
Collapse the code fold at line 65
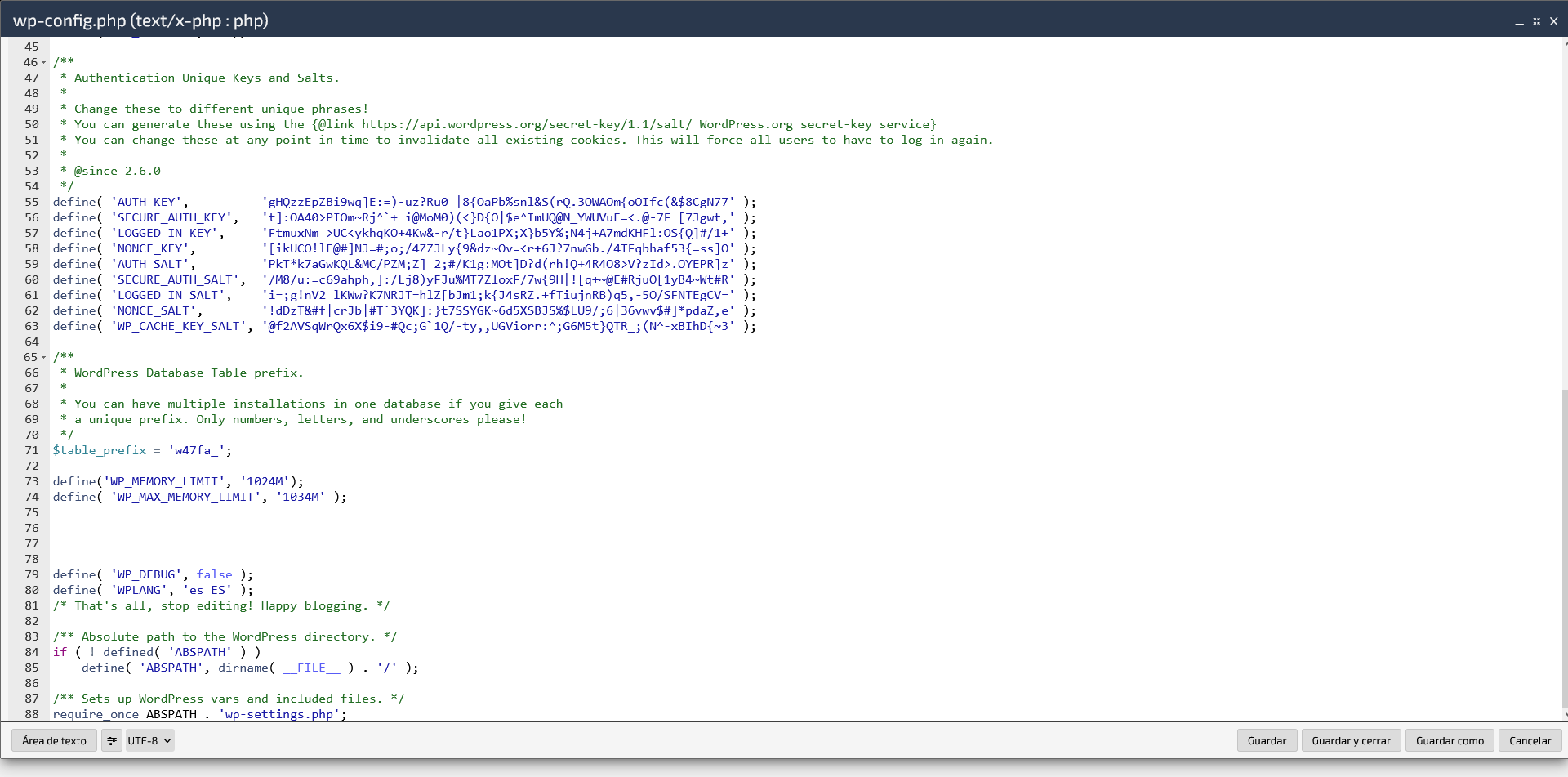44,358
